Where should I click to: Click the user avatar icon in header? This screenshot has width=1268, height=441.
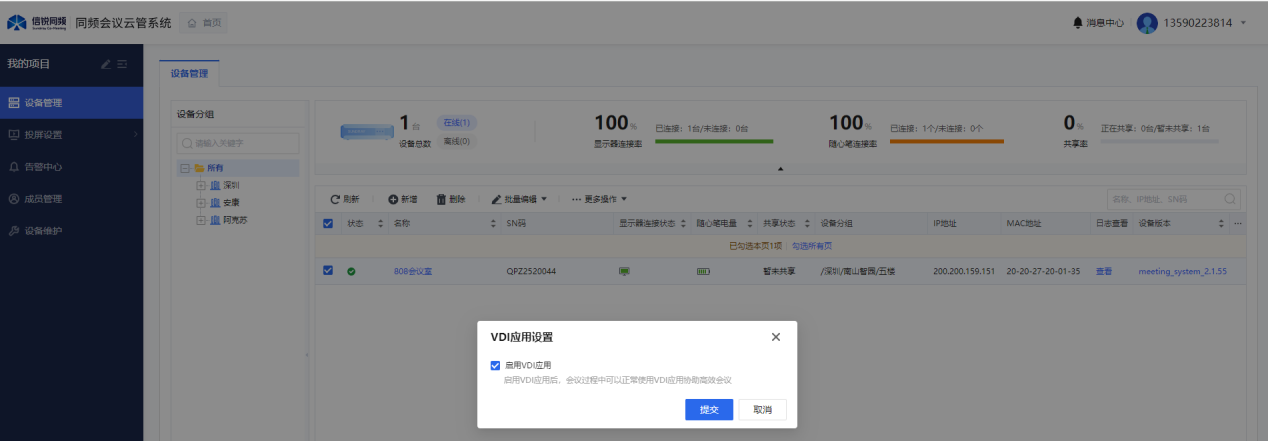(1147, 22)
